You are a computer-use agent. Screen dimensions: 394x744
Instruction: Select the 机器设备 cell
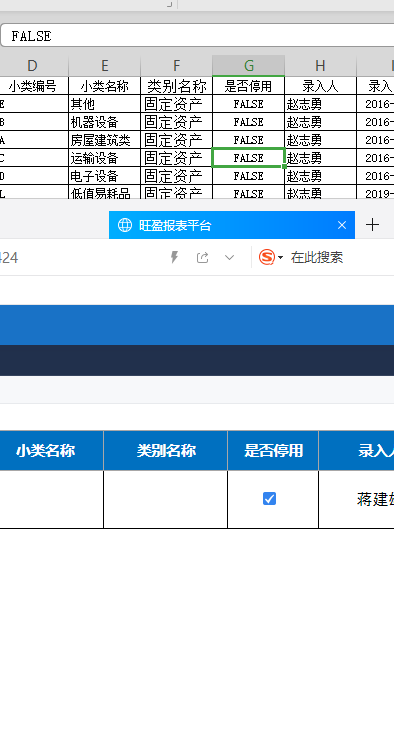[x=104, y=122]
